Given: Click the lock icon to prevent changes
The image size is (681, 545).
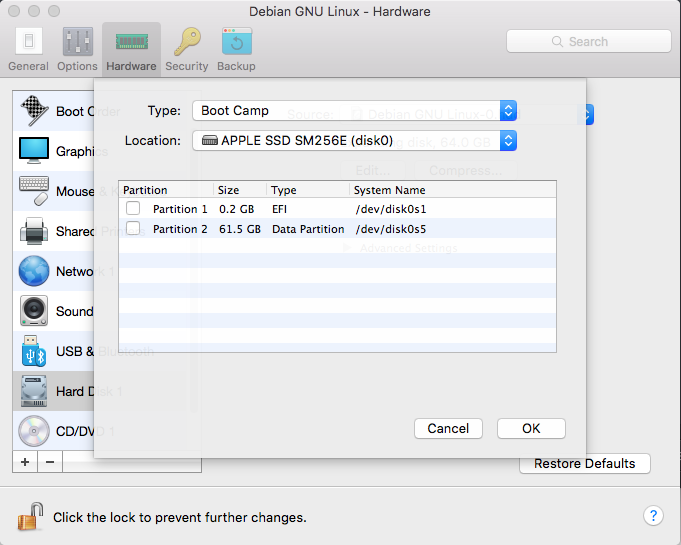Looking at the screenshot, I should pyautogui.click(x=29, y=517).
